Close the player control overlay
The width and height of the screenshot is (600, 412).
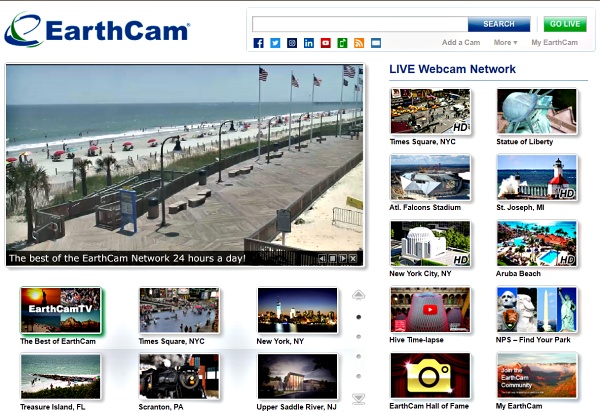click(353, 259)
